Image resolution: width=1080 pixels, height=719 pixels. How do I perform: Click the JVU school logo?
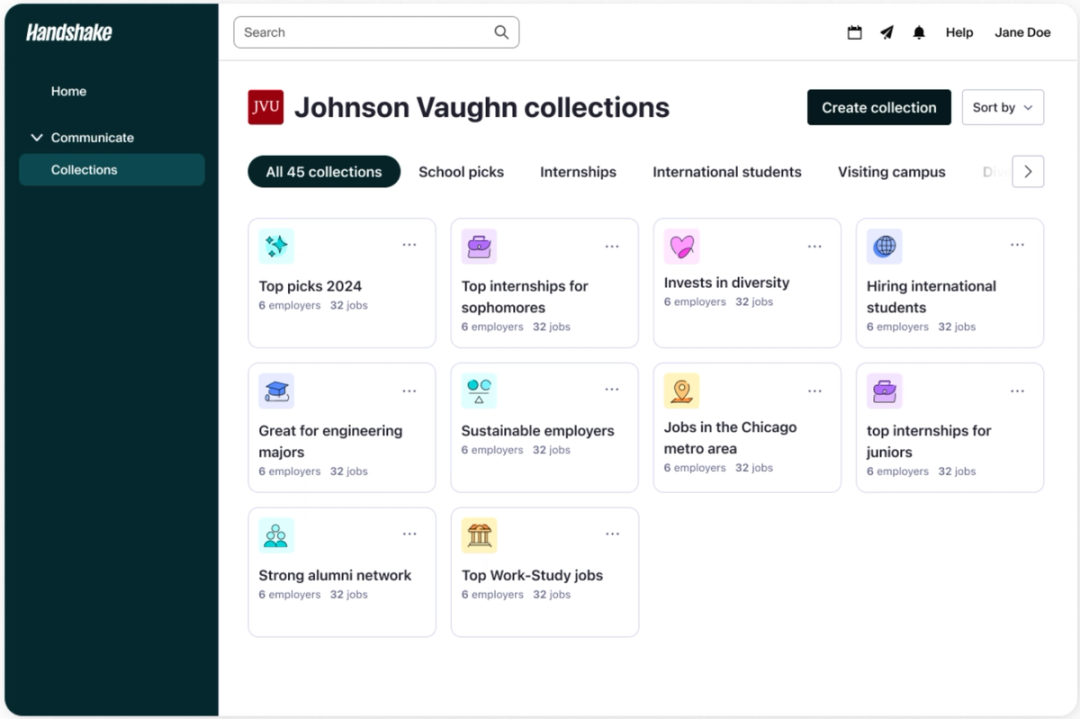tap(265, 107)
